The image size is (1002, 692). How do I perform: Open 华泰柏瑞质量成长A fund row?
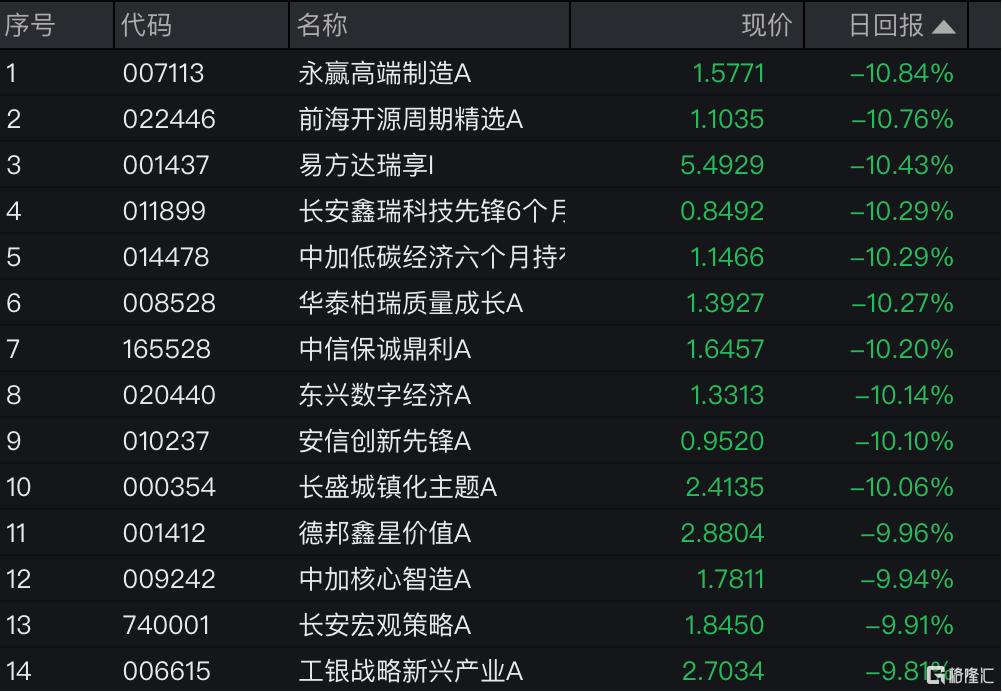click(x=501, y=303)
